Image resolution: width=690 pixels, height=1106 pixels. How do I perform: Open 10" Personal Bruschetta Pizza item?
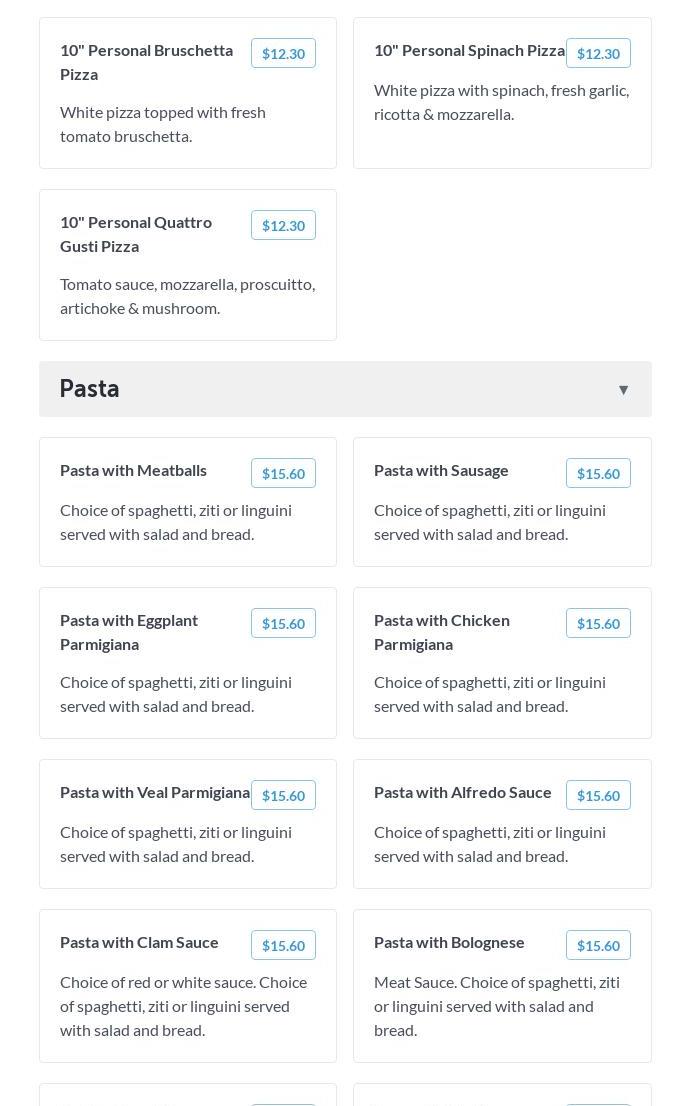(x=146, y=62)
